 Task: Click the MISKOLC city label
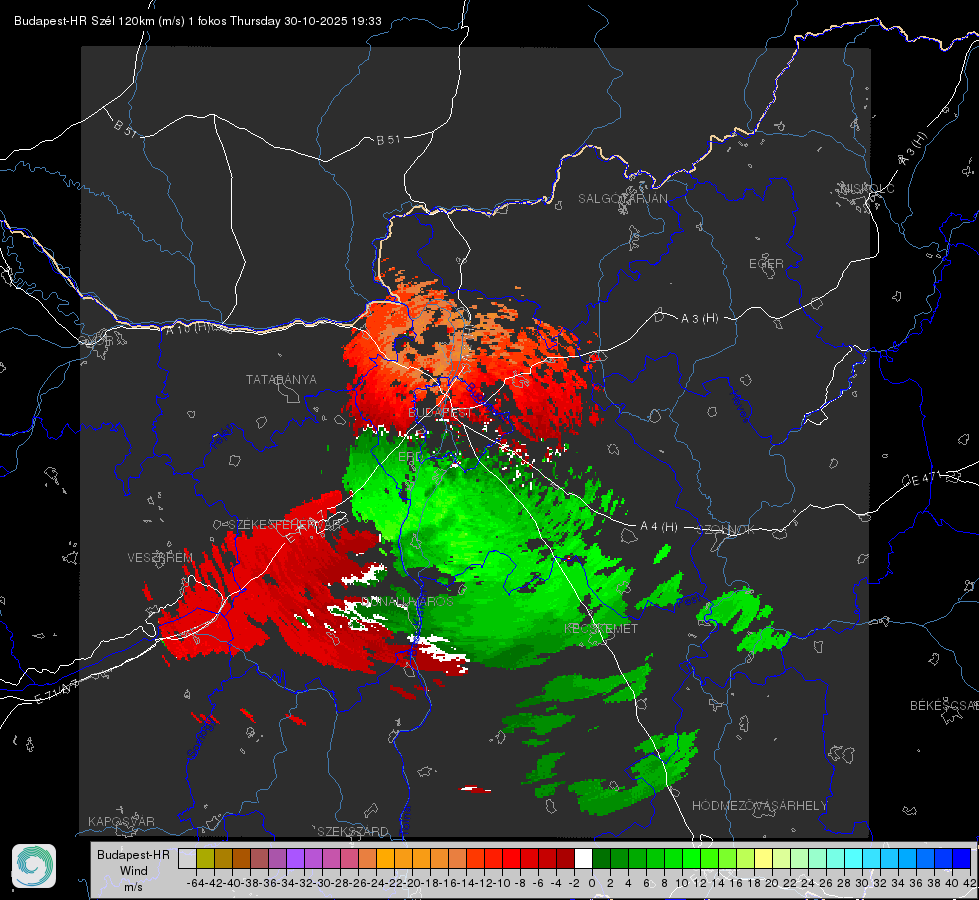point(867,188)
